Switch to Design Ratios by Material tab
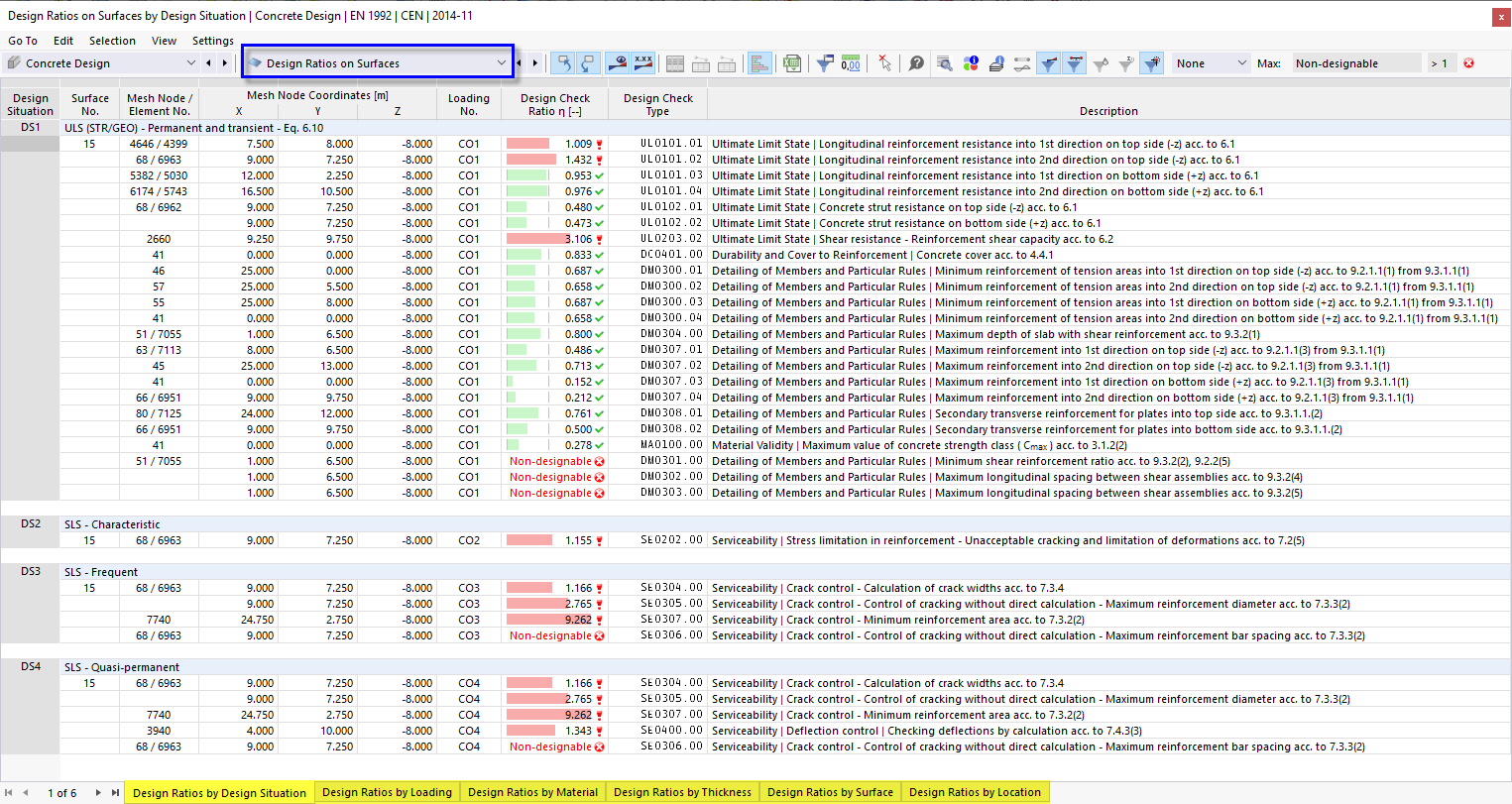 [x=532, y=792]
